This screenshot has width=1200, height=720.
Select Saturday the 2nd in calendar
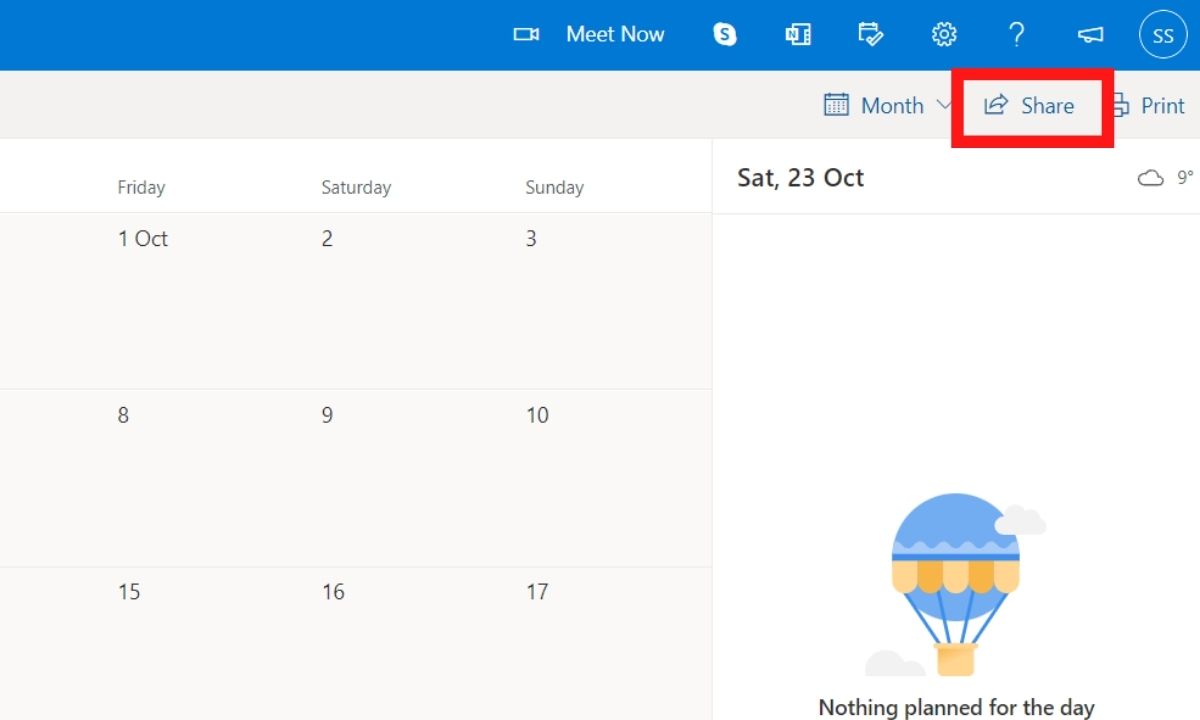coord(405,300)
